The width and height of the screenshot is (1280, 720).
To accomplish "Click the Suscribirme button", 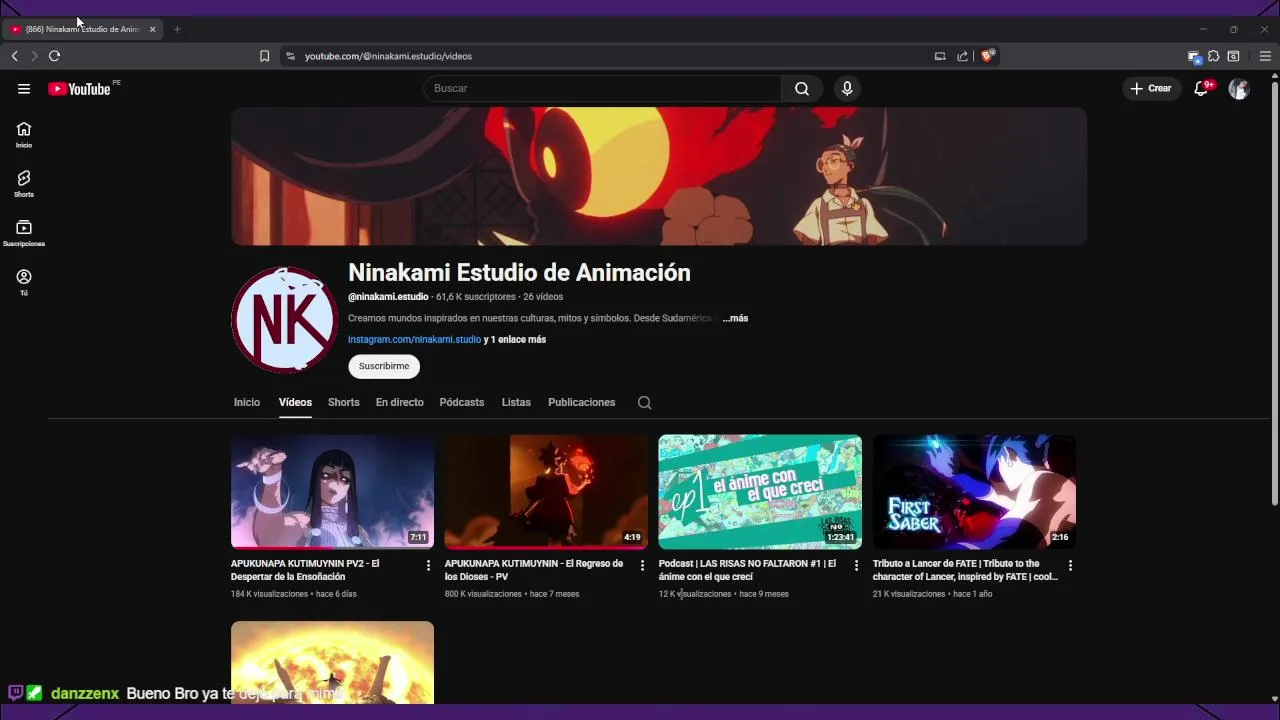I will point(384,366).
